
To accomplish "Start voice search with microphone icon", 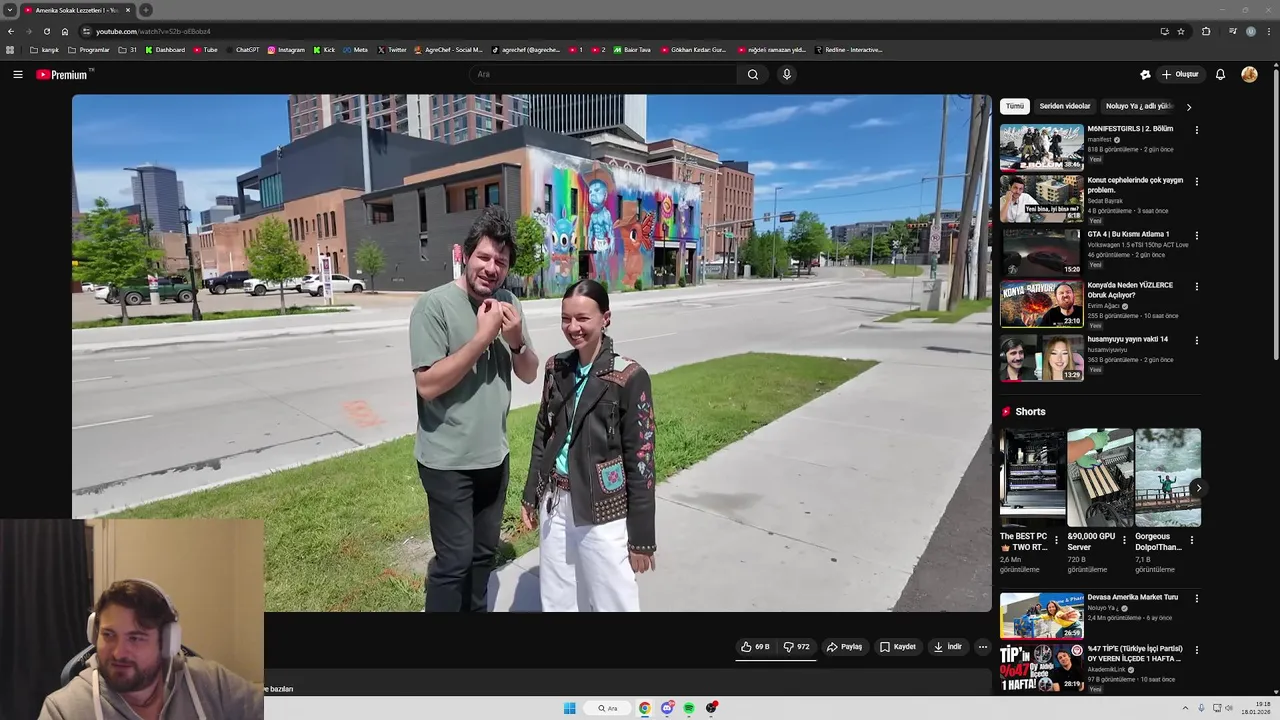I will [x=787, y=74].
